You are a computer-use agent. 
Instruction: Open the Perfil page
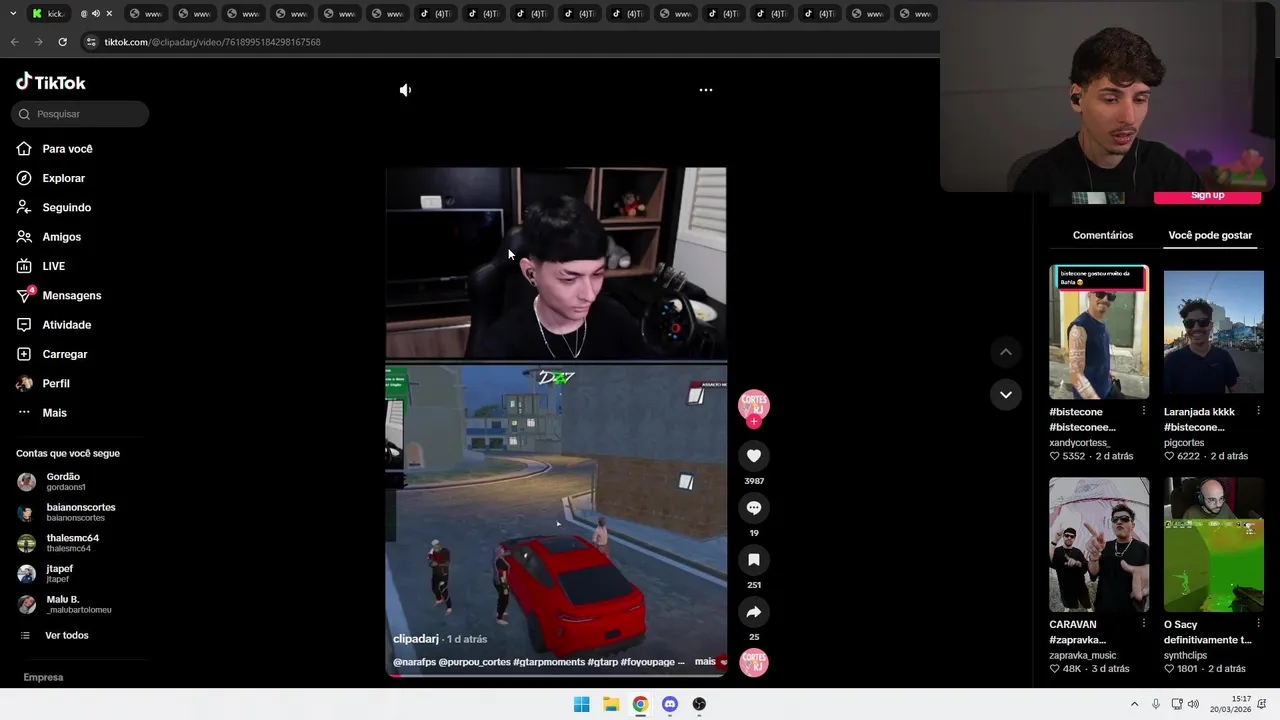tap(44, 384)
